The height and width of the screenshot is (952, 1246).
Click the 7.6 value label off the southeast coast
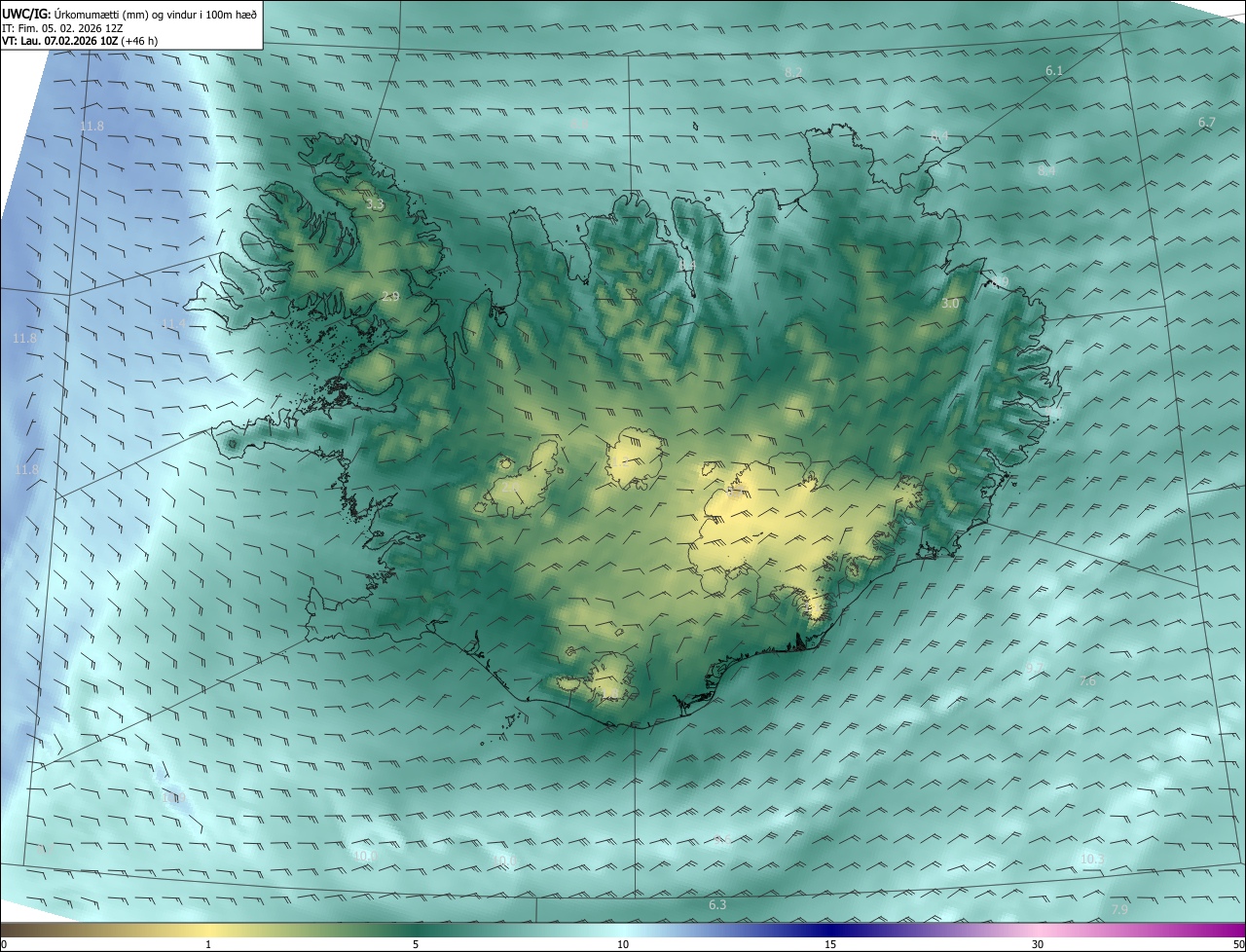[x=1087, y=681]
